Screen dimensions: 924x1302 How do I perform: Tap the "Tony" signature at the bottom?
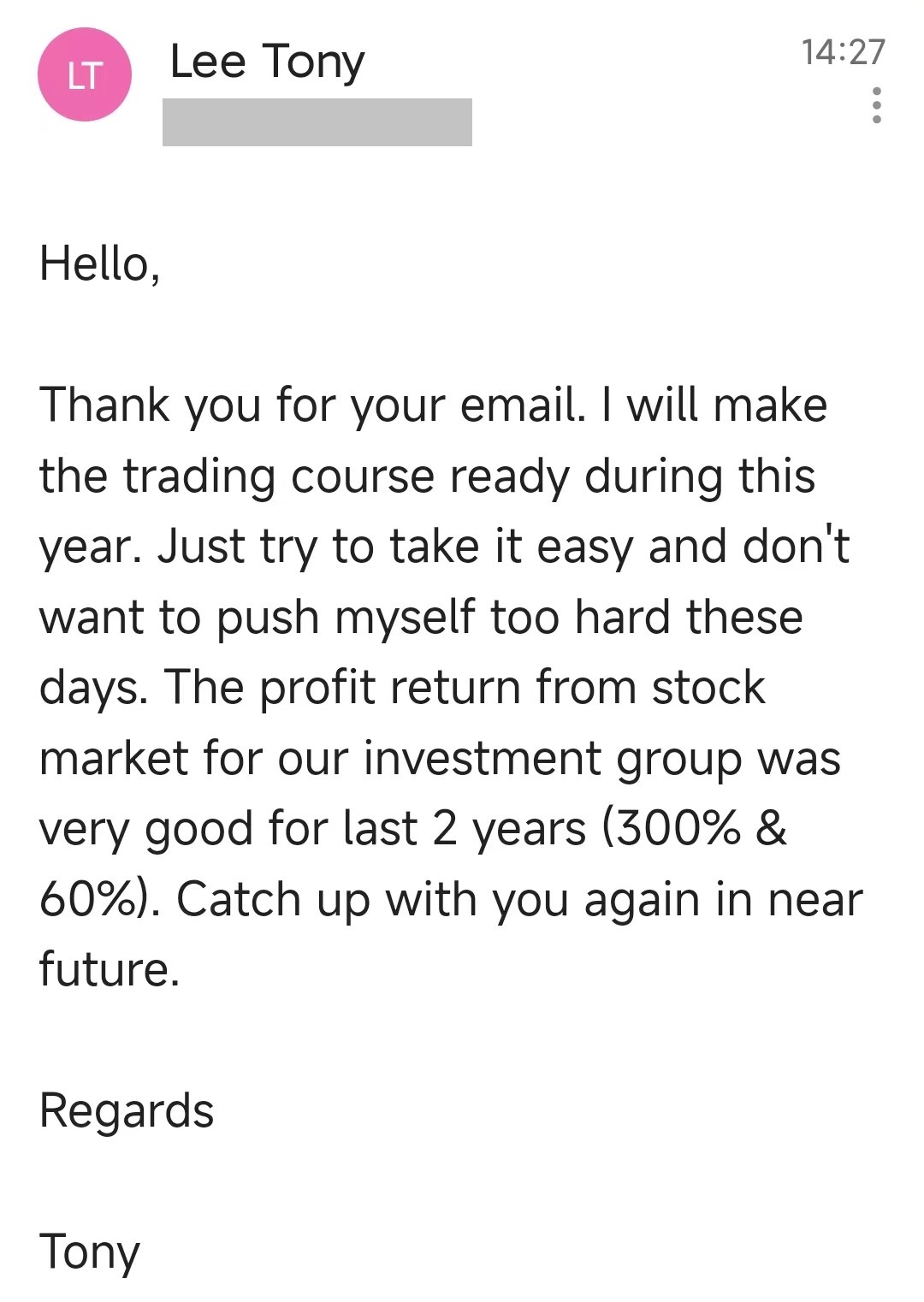pyautogui.click(x=89, y=1252)
